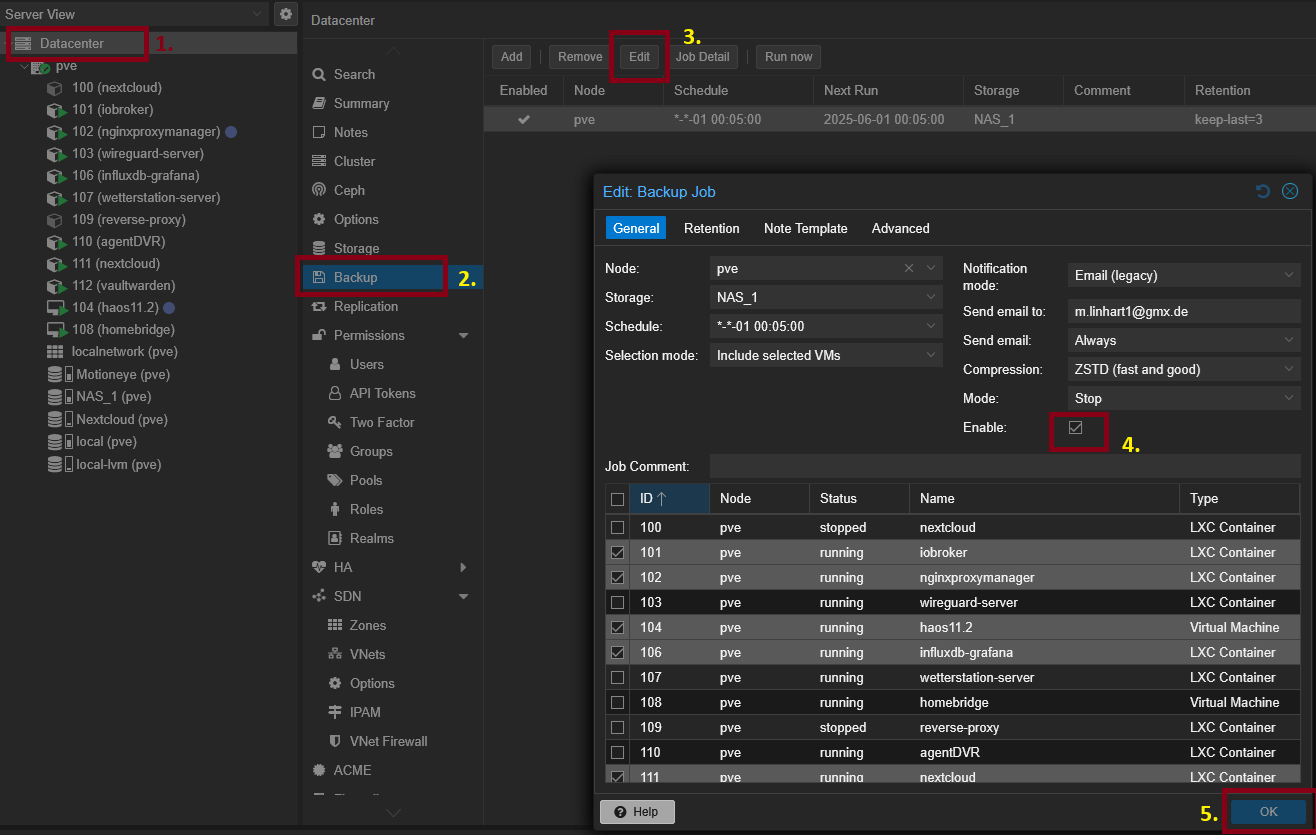Screen dimensions: 1316x835
Task: Click the reset icon in Edit Backup Job dialog
Action: click(x=1263, y=191)
